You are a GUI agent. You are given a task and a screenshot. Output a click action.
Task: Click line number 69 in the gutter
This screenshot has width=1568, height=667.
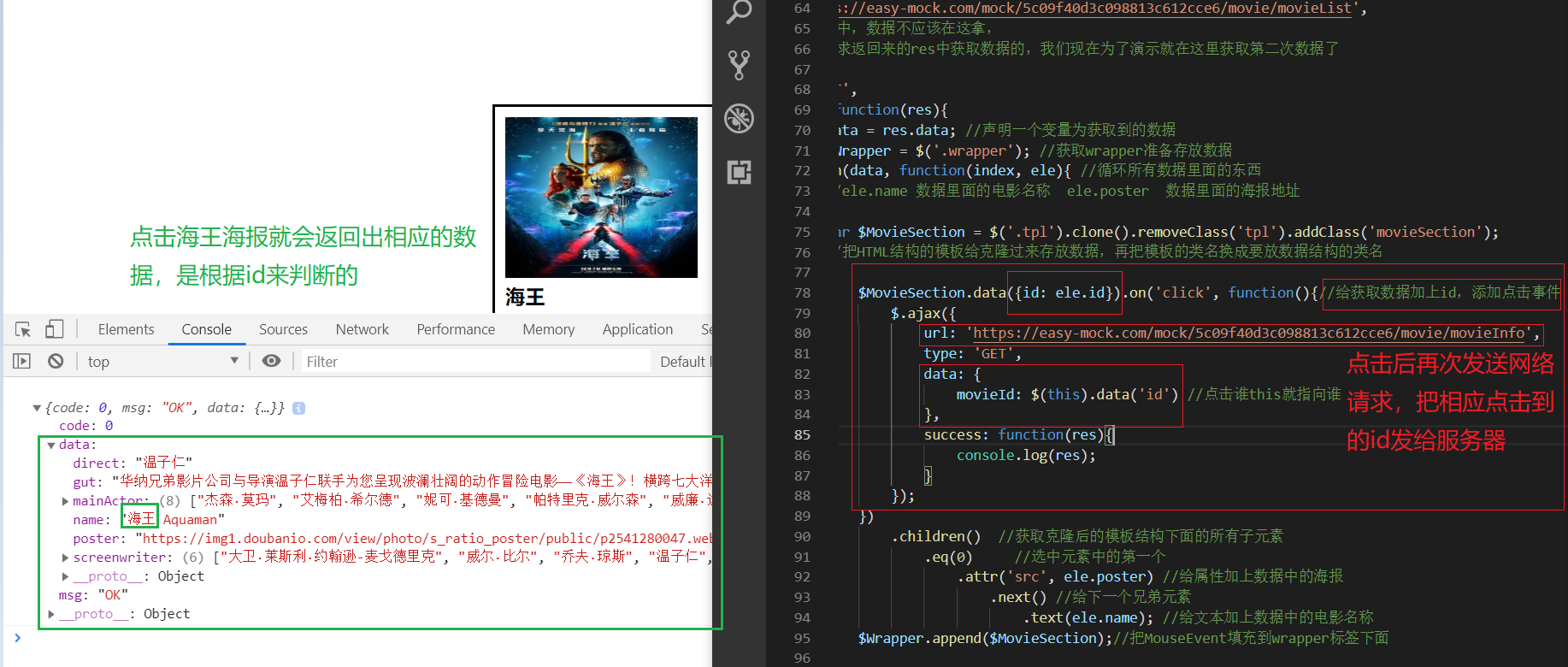click(x=802, y=109)
